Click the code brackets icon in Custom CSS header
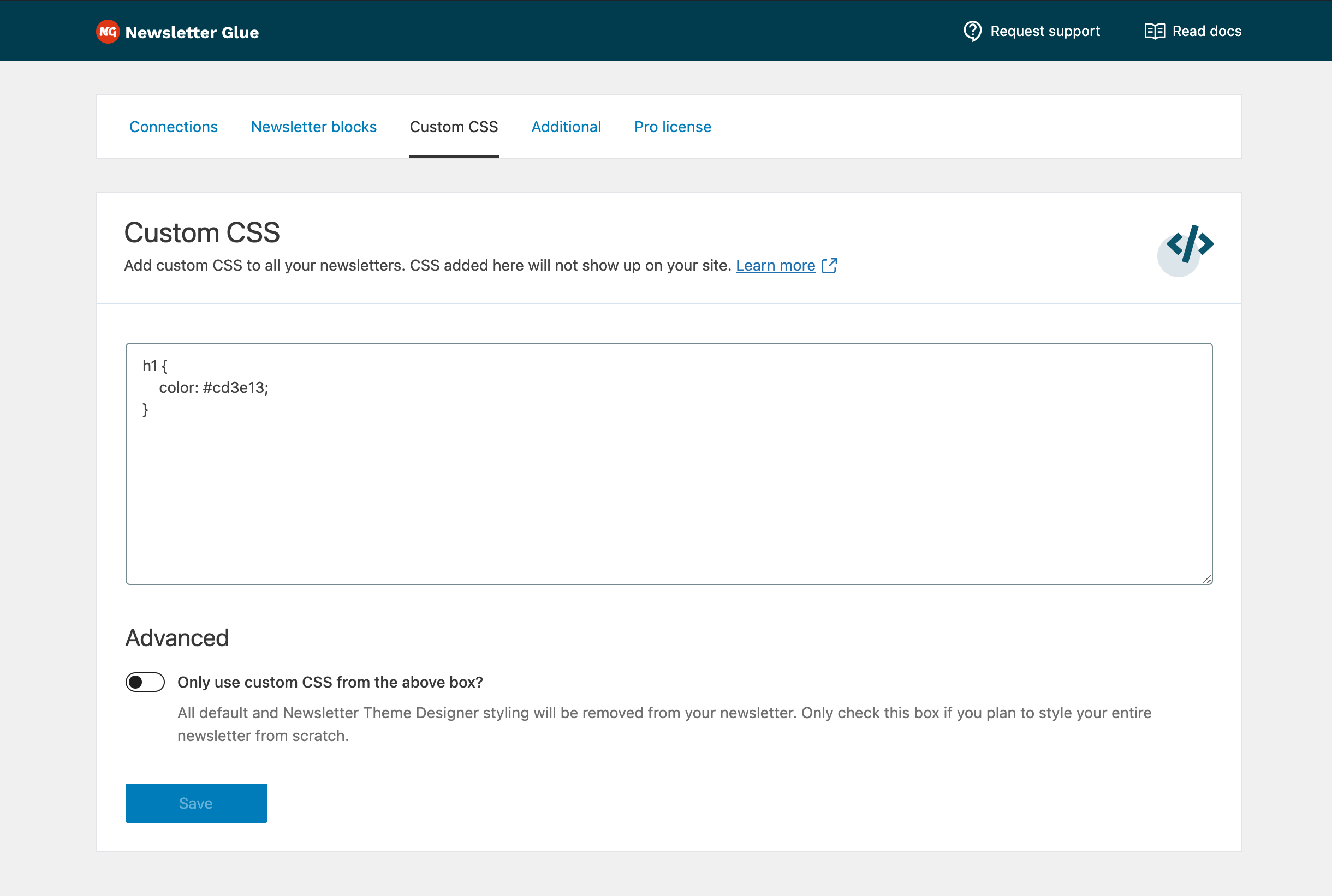The image size is (1332, 896). (1186, 250)
